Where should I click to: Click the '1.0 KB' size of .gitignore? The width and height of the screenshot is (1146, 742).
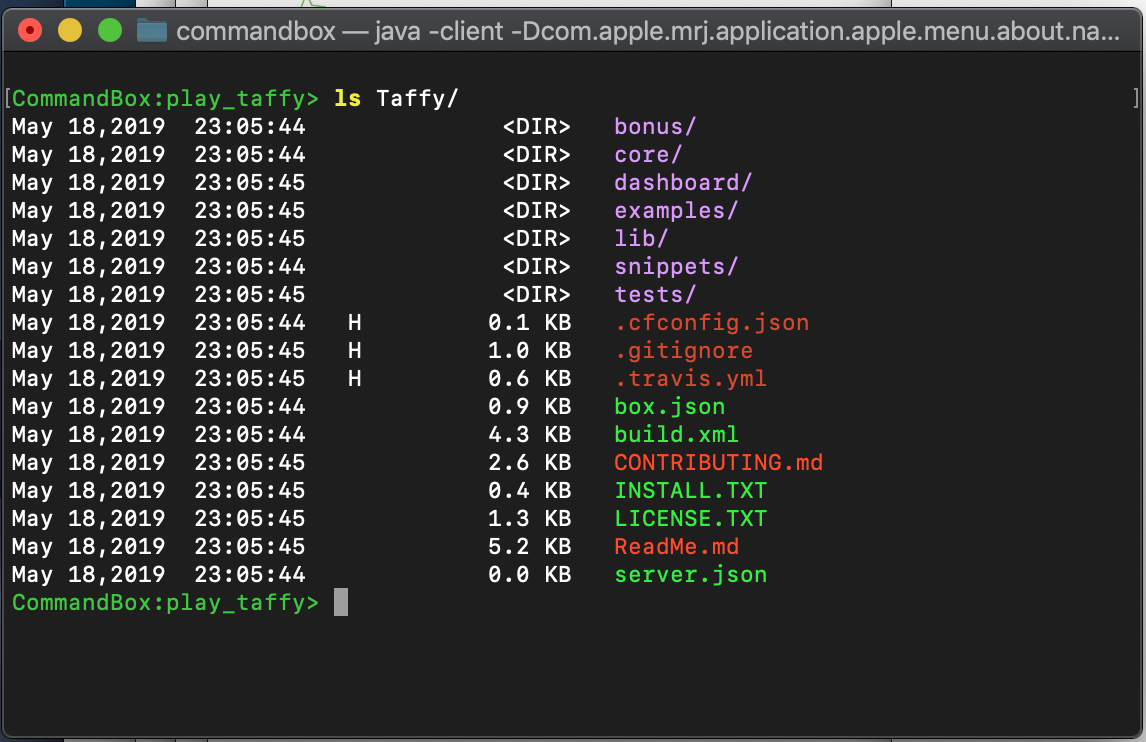530,350
